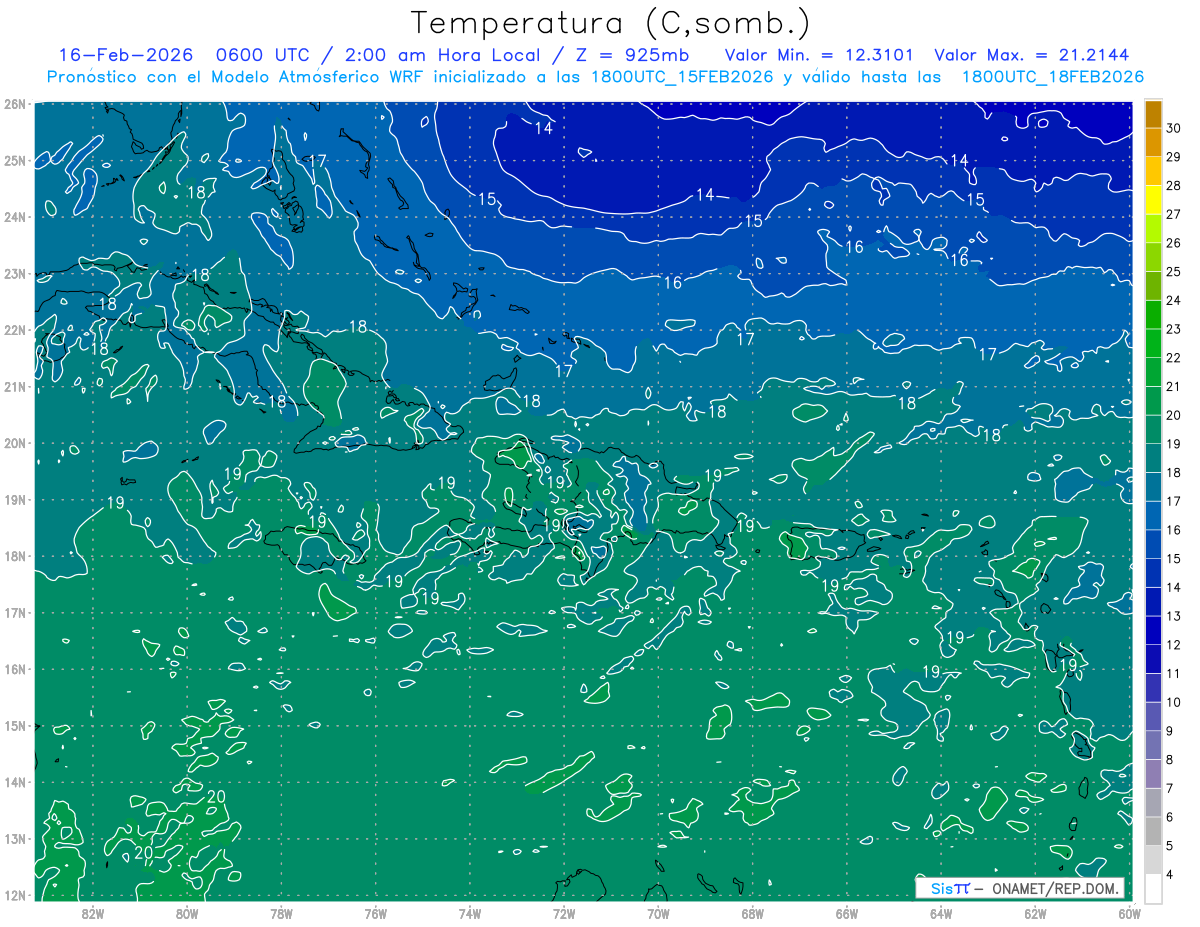This screenshot has height=927, width=1200.
Task: Click the '64W' longitude axis label
Action: tap(941, 912)
